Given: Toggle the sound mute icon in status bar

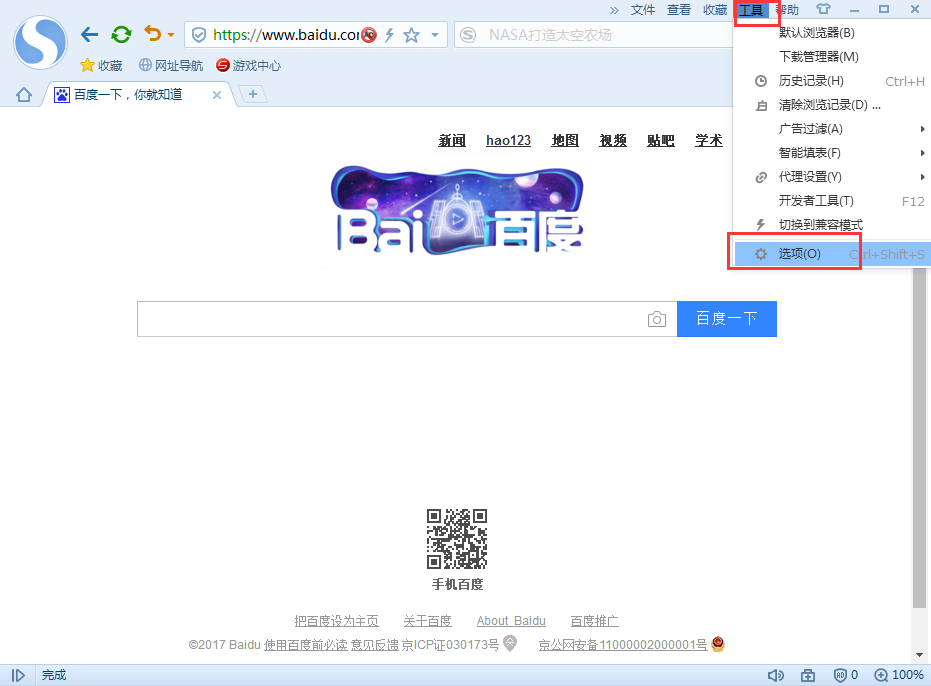Looking at the screenshot, I should pos(775,675).
